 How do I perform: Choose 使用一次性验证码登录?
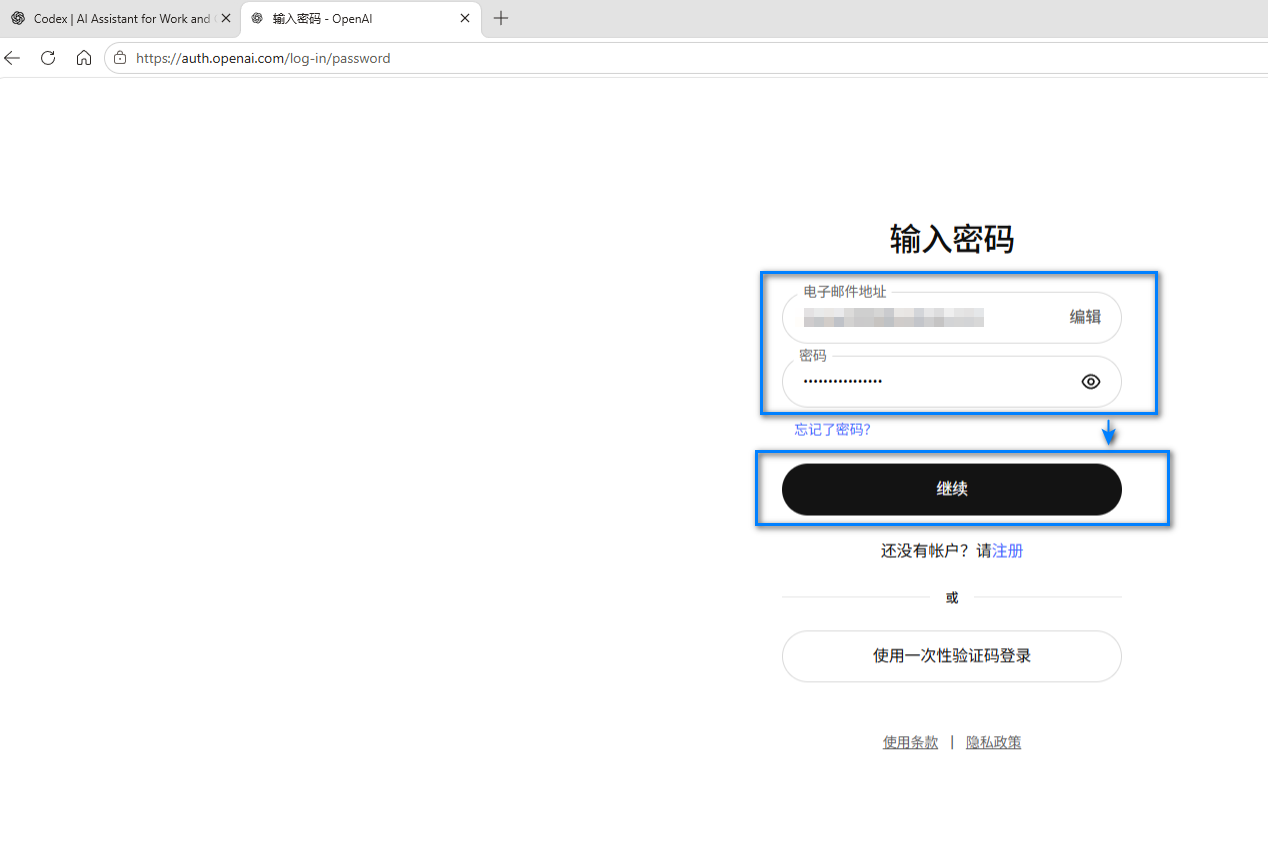tap(951, 656)
